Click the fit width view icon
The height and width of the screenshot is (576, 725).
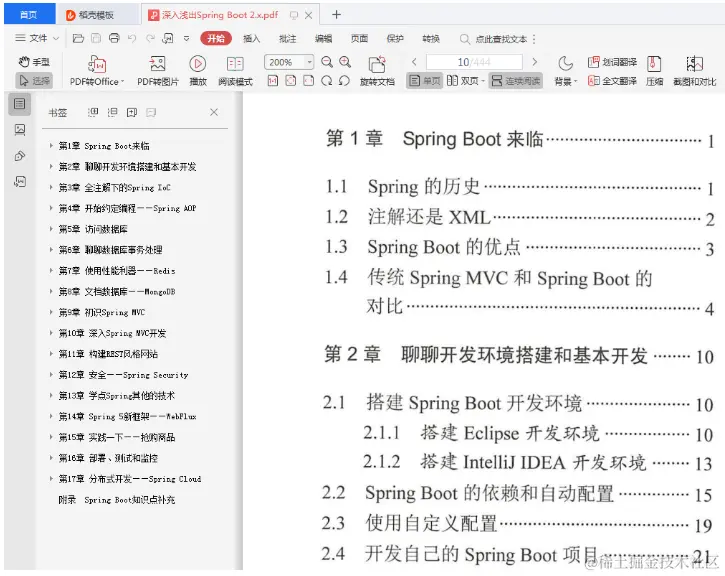point(308,81)
